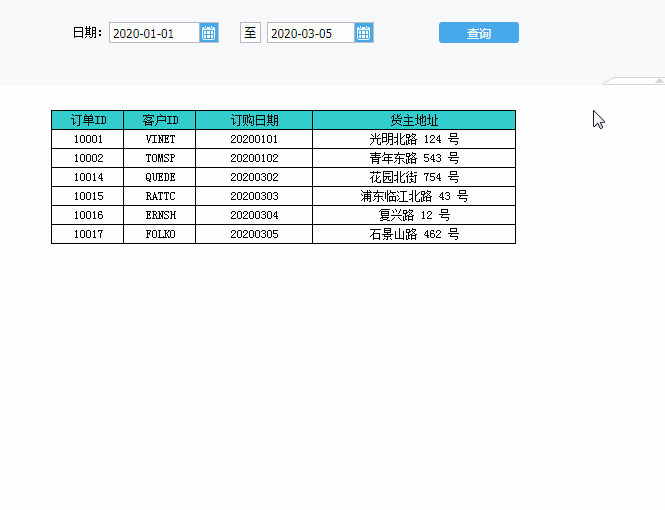Click the 订购日期 column header
665x510 pixels.
(x=254, y=120)
